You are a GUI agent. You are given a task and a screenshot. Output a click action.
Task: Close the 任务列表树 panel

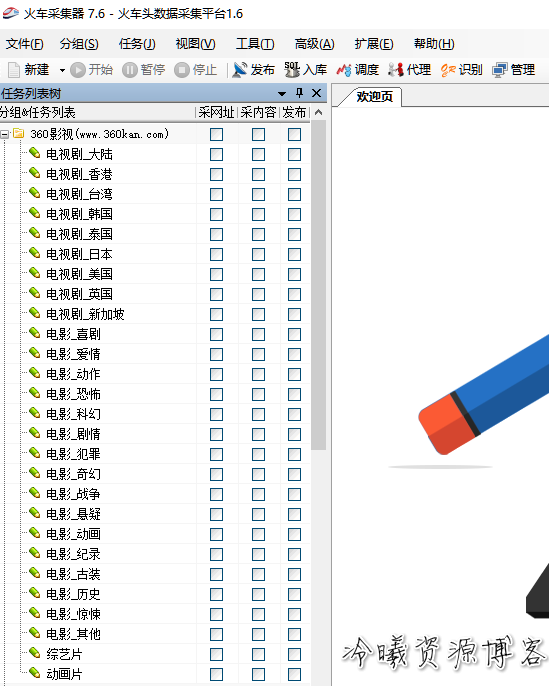(x=316, y=93)
